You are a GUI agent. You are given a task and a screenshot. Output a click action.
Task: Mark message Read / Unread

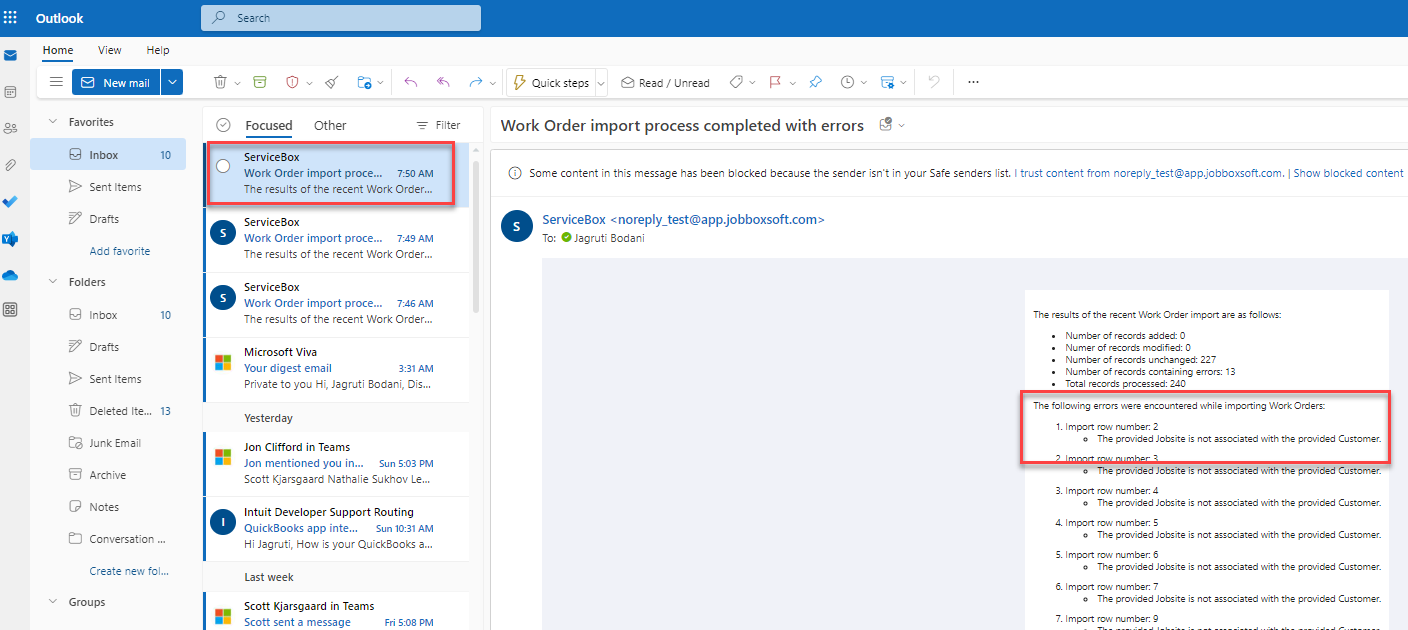tap(665, 83)
